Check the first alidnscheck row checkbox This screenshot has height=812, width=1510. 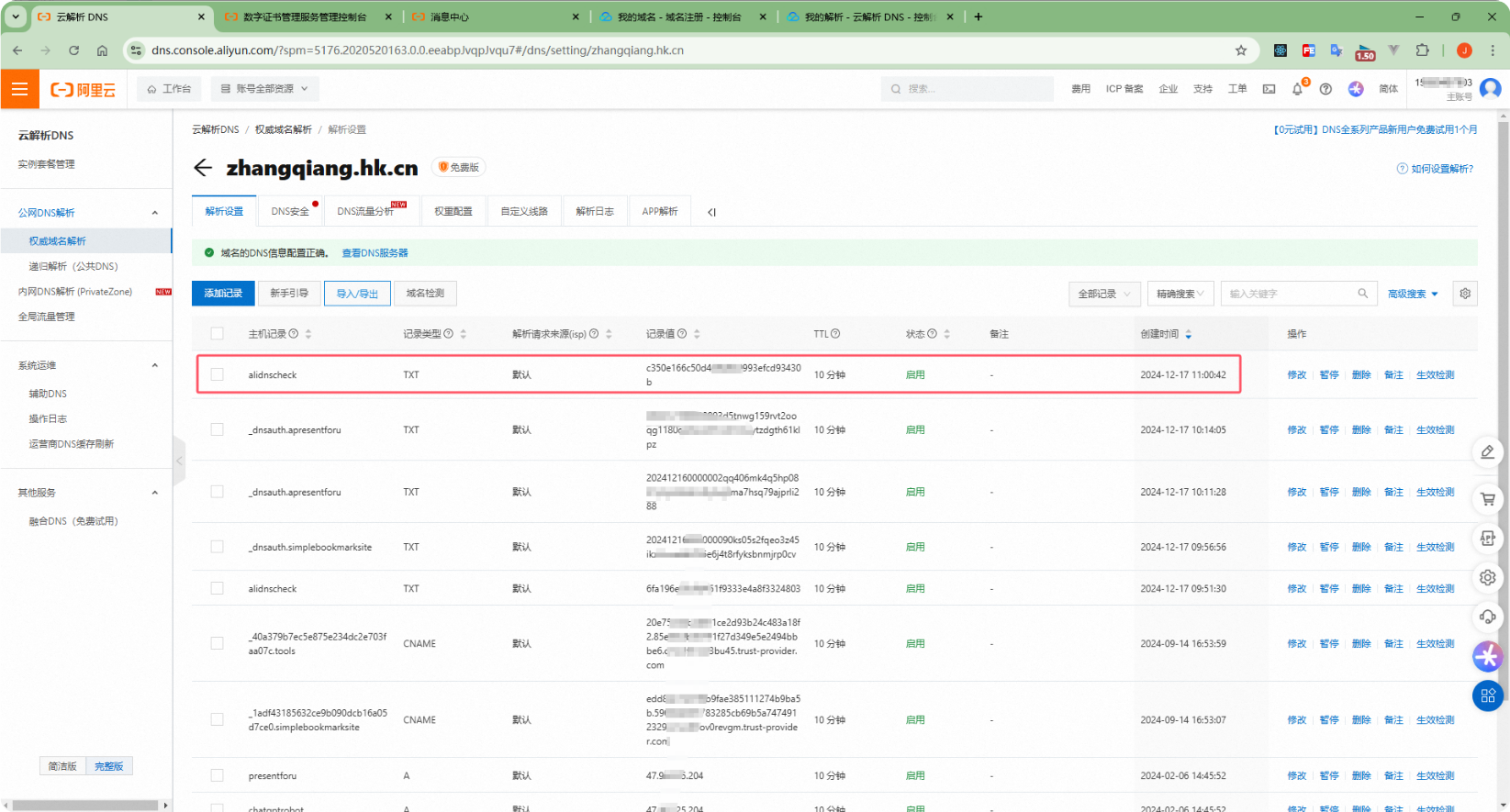click(x=217, y=374)
